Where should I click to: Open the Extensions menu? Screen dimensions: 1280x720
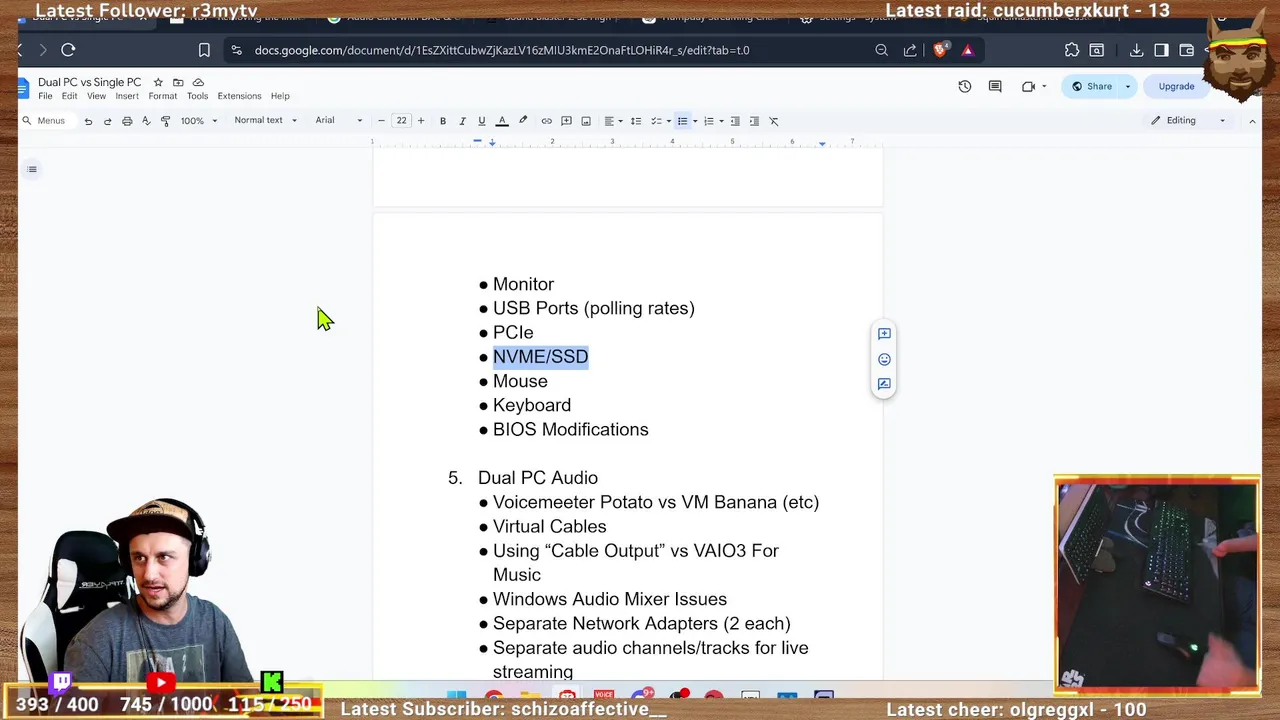coord(239,96)
